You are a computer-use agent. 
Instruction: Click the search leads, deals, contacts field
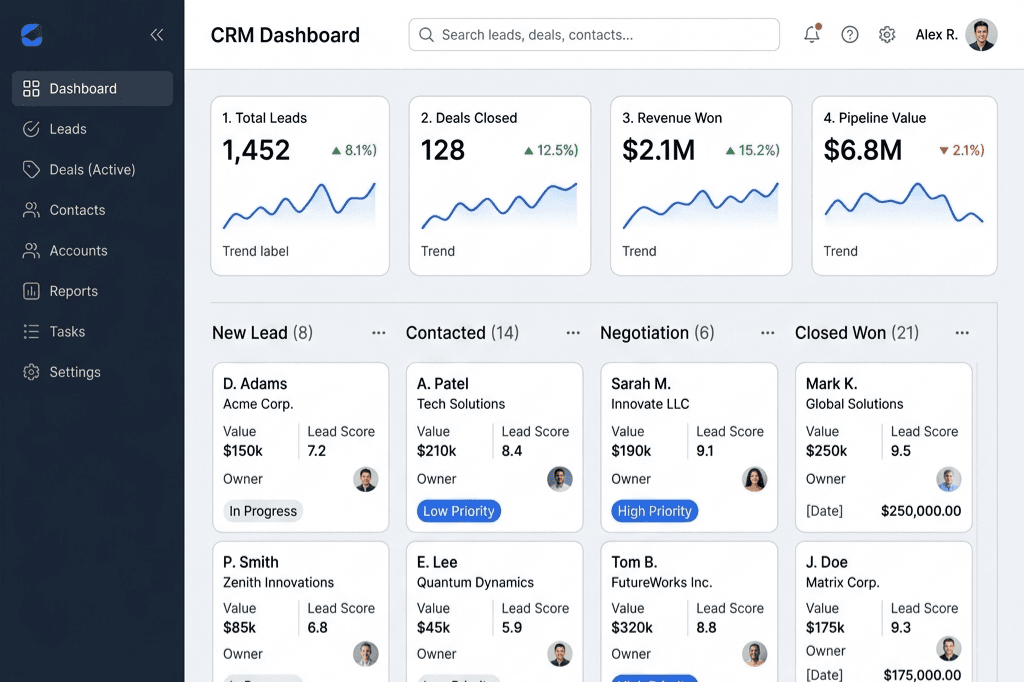pyautogui.click(x=594, y=34)
